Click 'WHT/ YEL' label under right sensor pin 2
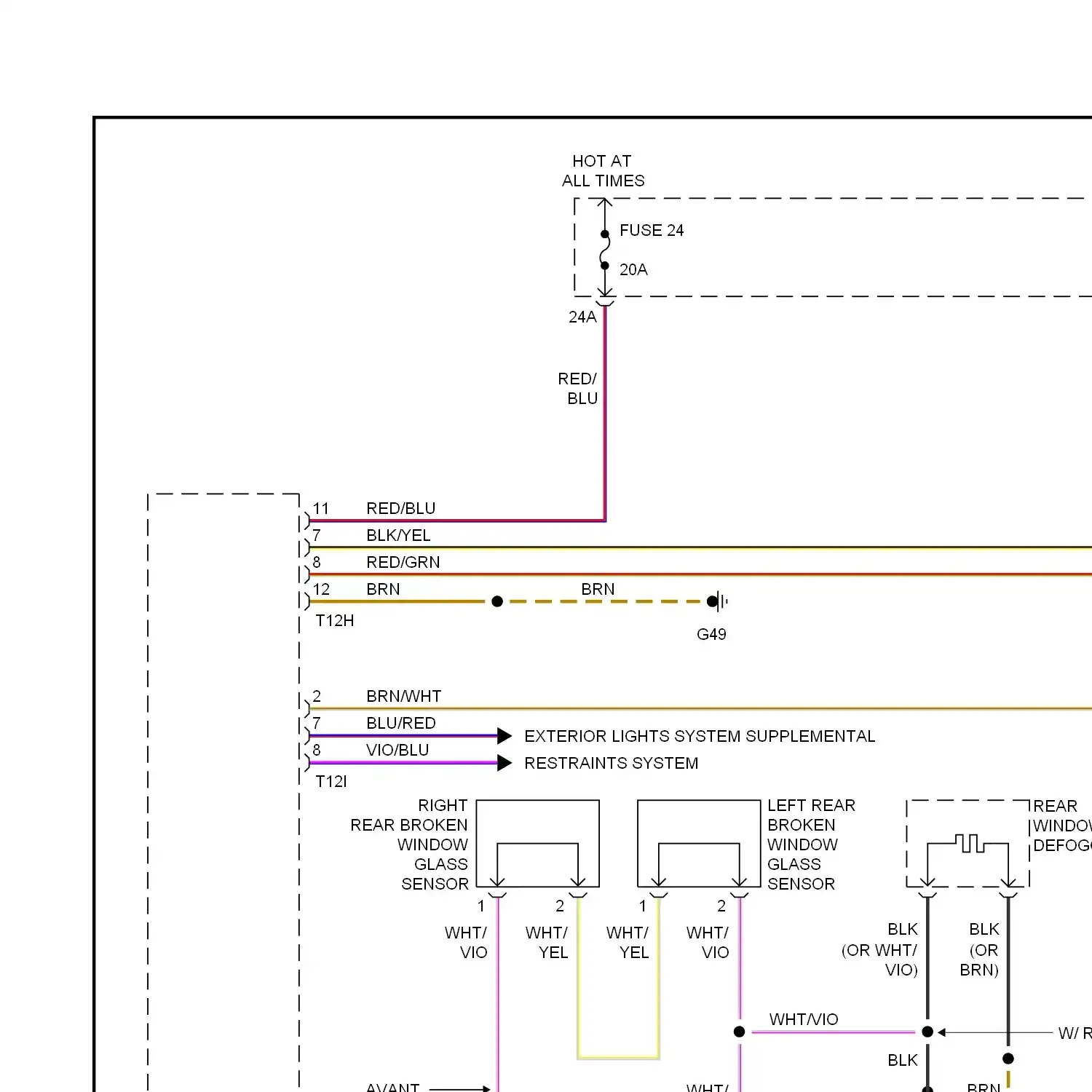 tap(547, 943)
